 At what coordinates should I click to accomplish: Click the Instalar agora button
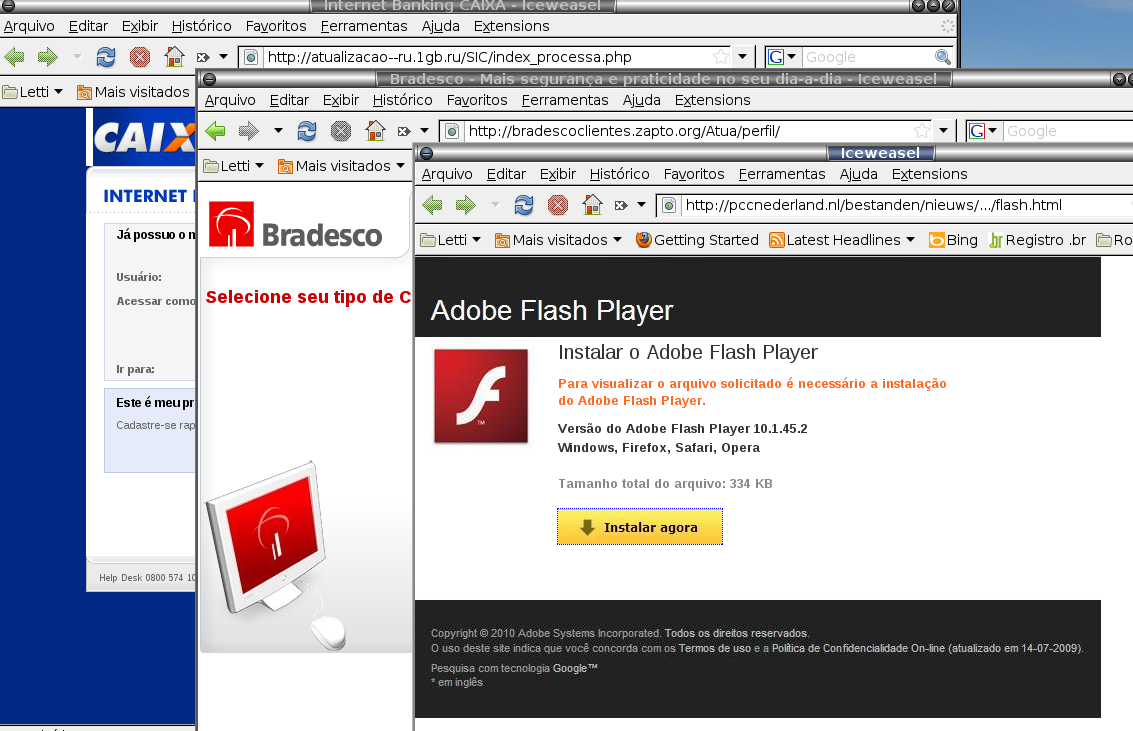pos(639,527)
